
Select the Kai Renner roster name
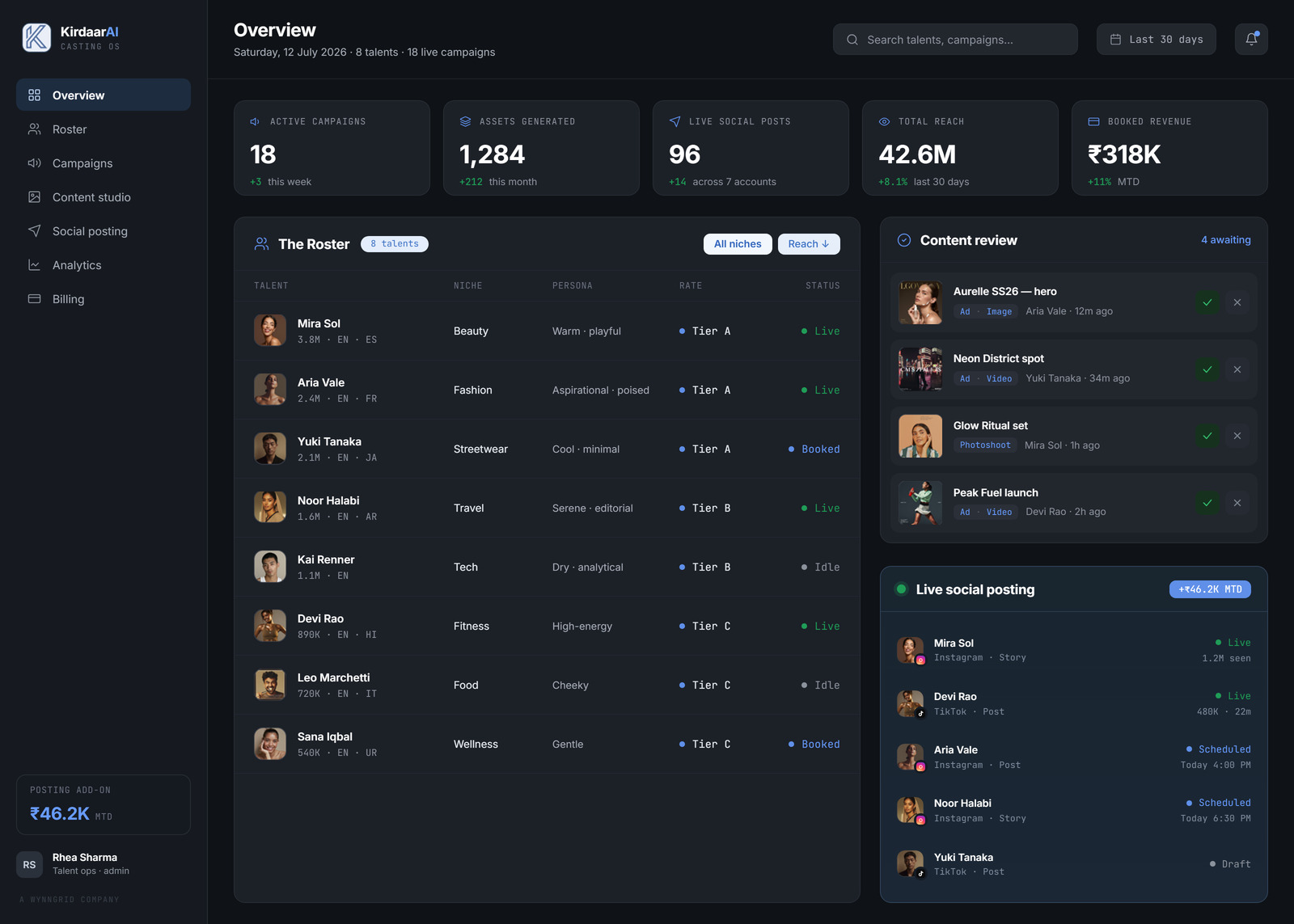[326, 559]
